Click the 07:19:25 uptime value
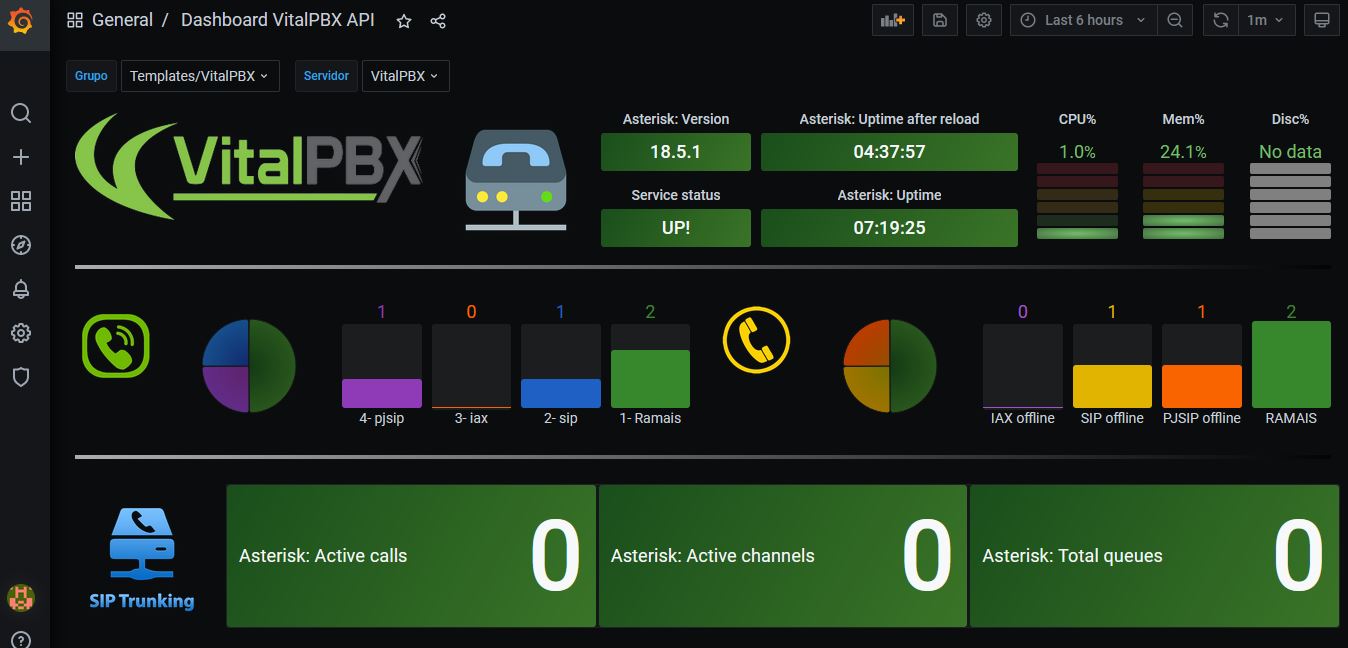 click(889, 228)
